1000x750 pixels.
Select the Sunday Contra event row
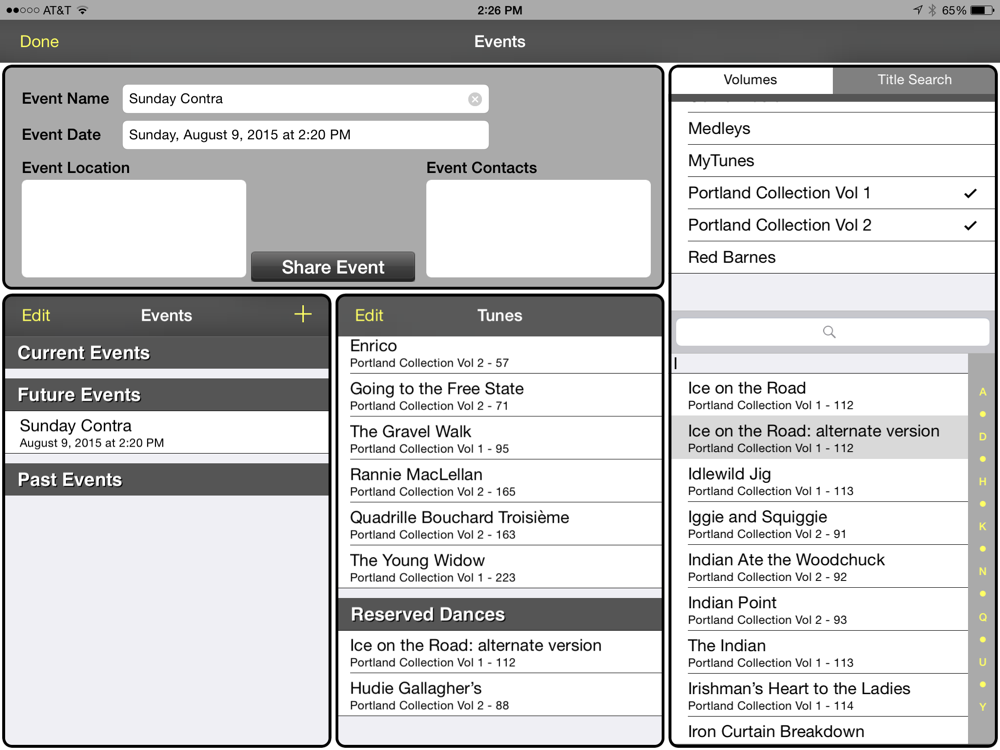coord(167,432)
